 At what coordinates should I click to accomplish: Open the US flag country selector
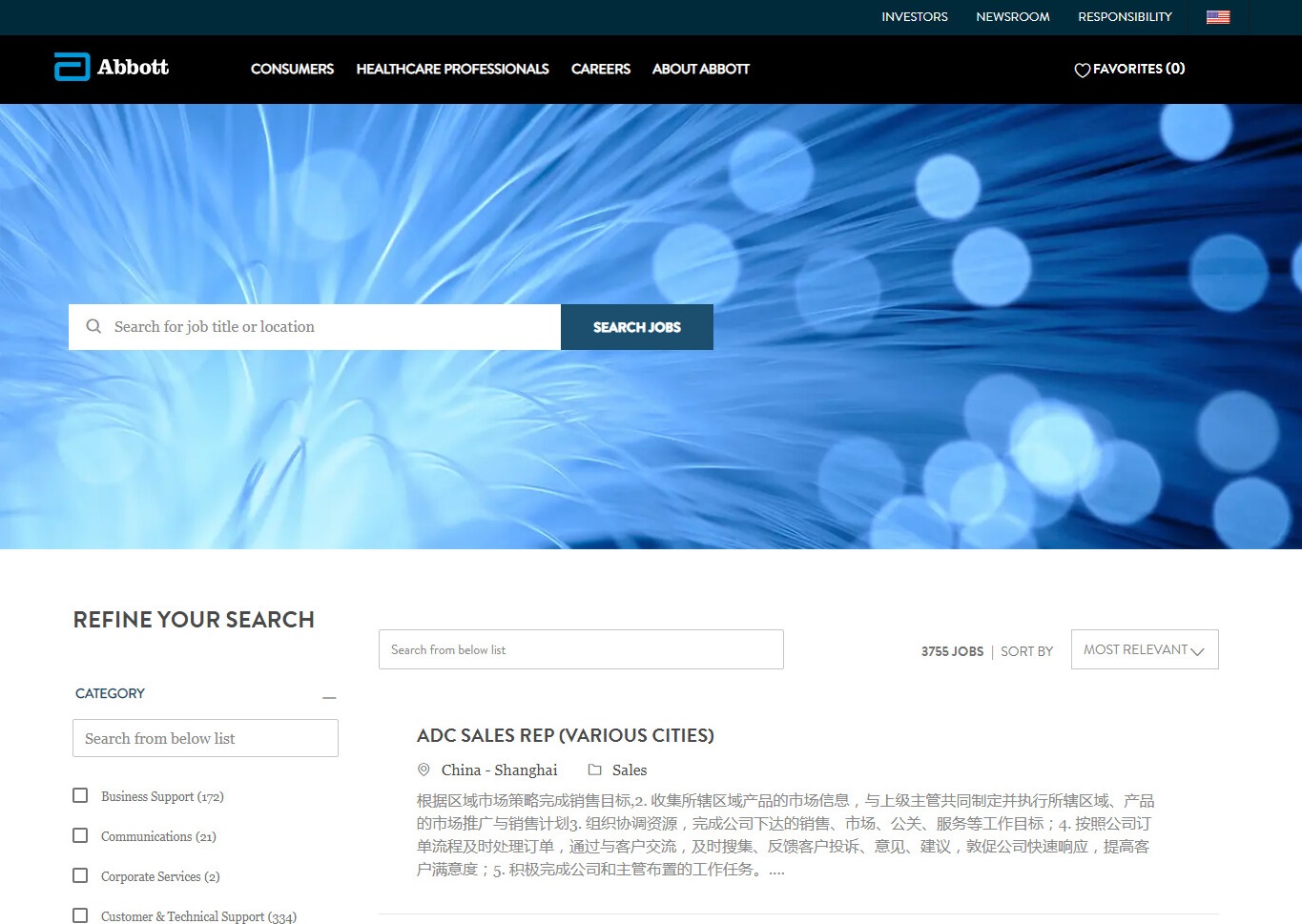1217,17
